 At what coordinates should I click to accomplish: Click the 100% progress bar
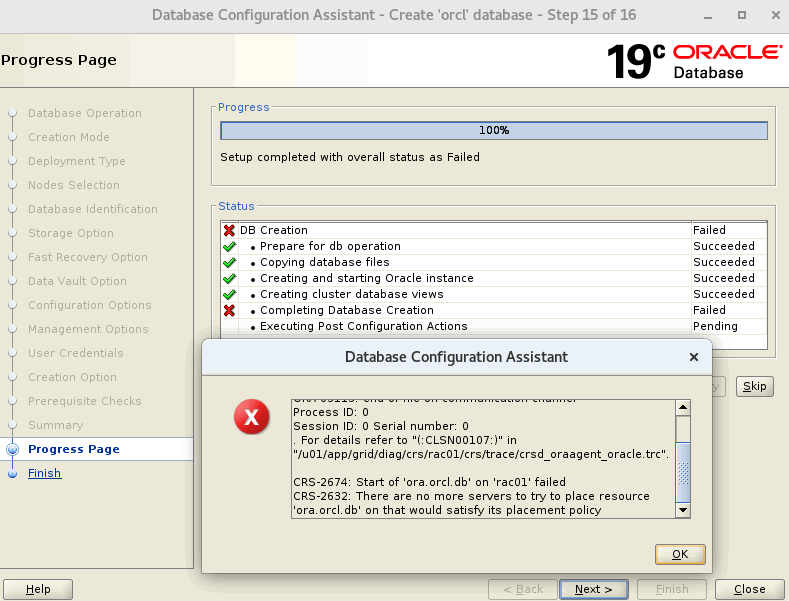(493, 131)
